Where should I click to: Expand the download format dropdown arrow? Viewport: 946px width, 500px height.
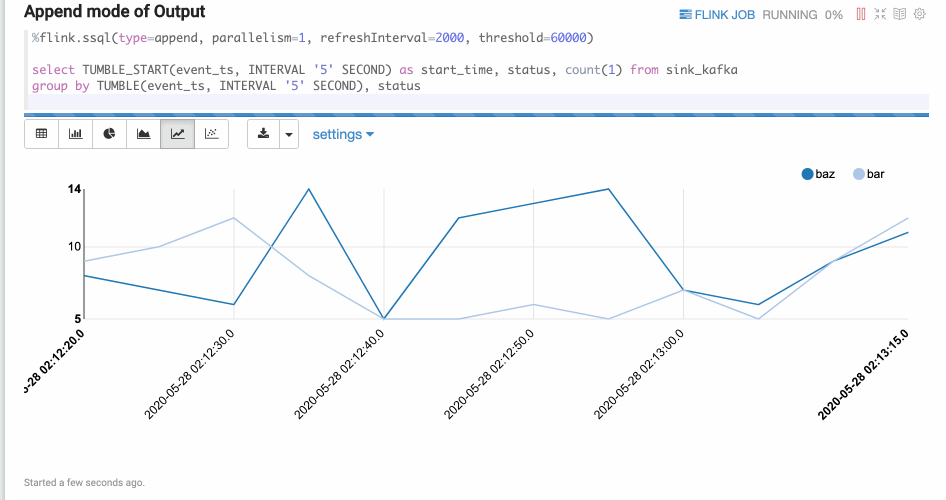(288, 134)
